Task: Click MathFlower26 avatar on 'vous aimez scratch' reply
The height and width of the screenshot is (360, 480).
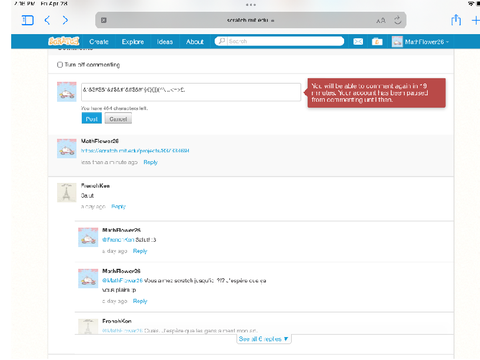Action: pos(88,278)
